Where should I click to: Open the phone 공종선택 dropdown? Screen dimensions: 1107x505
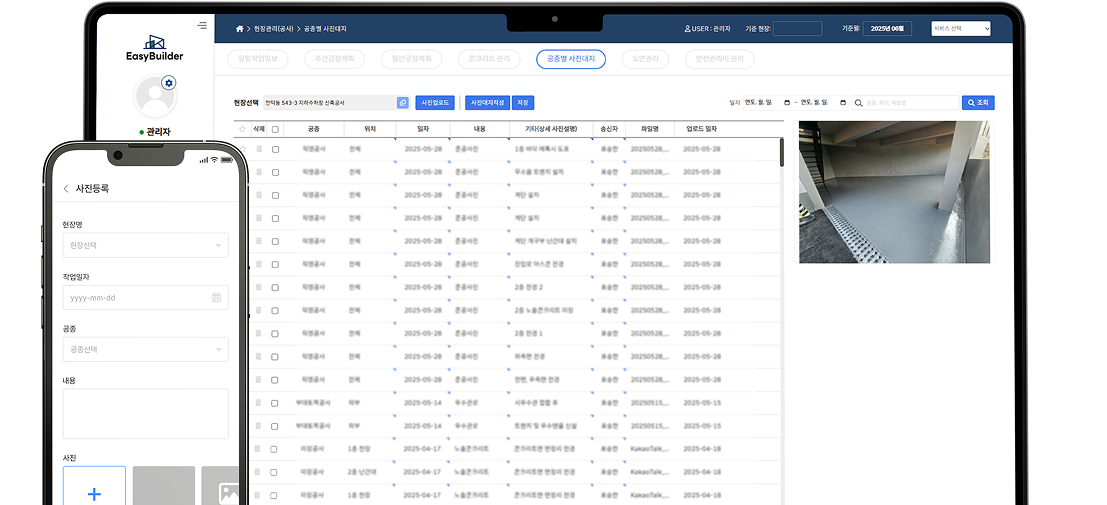145,349
